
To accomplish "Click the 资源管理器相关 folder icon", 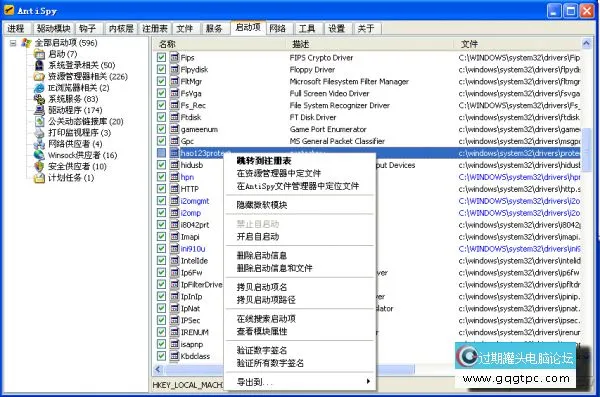I will 39,77.
